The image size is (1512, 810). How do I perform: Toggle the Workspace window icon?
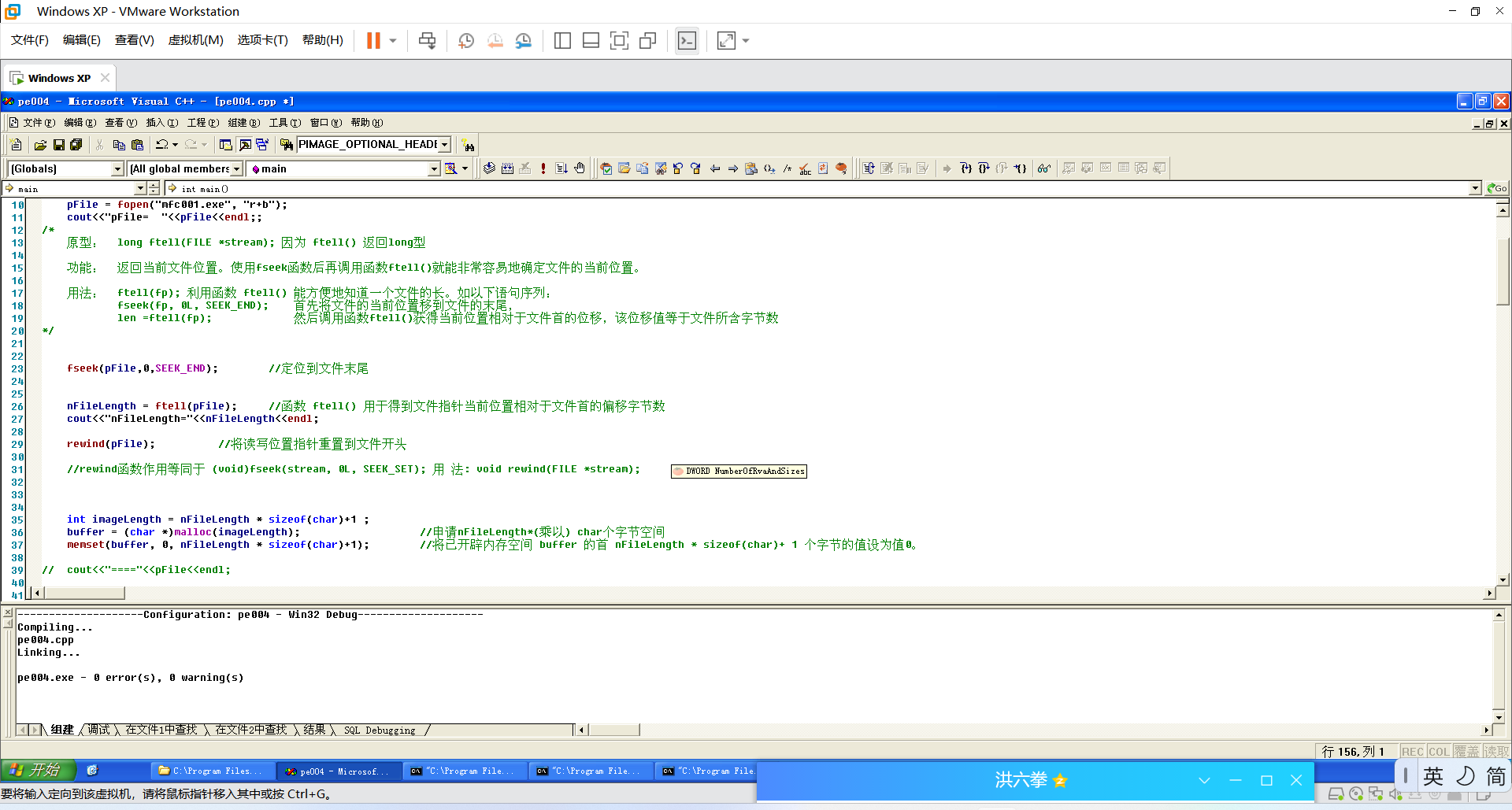(x=226, y=145)
